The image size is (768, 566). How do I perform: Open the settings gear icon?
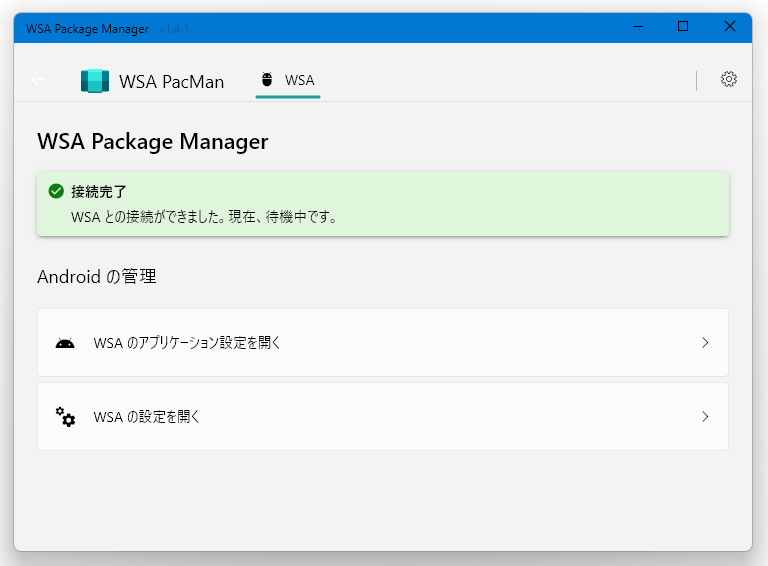tap(729, 79)
